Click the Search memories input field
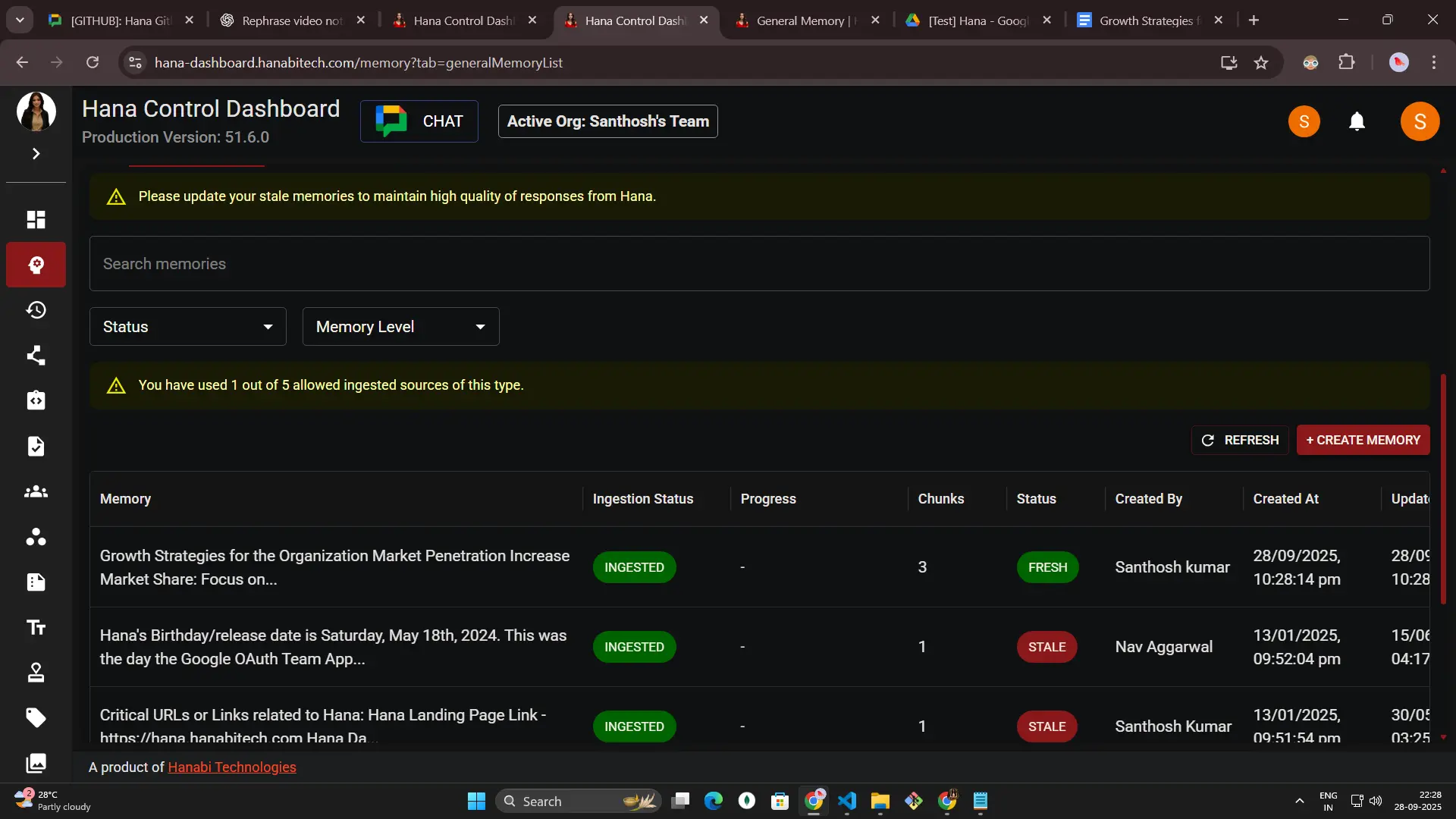The height and width of the screenshot is (819, 1456). (x=758, y=264)
